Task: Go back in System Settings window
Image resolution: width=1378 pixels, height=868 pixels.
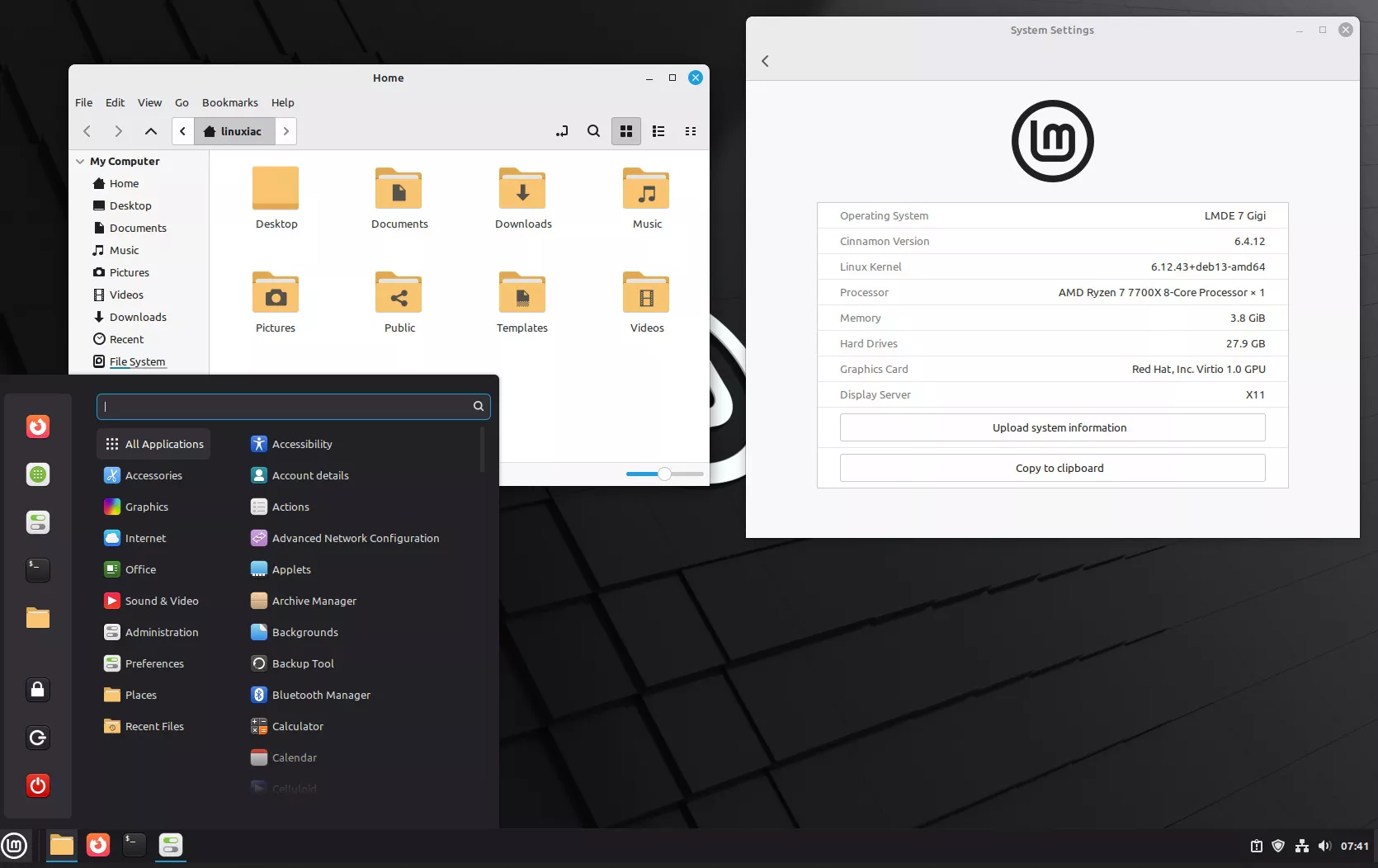Action: 765,61
